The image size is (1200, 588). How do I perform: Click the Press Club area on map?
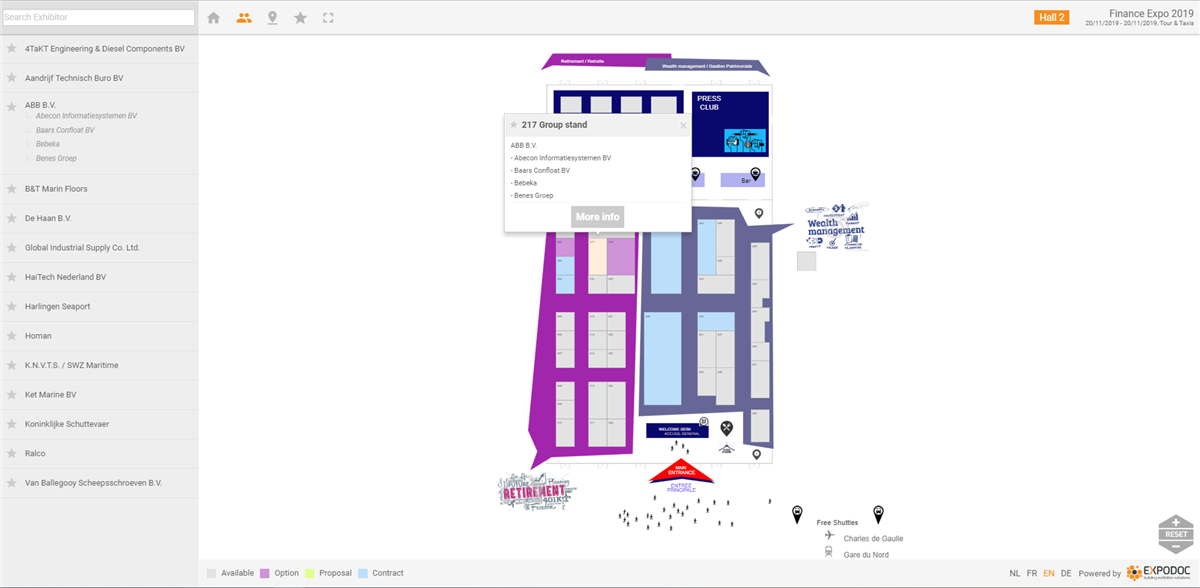pyautogui.click(x=730, y=124)
